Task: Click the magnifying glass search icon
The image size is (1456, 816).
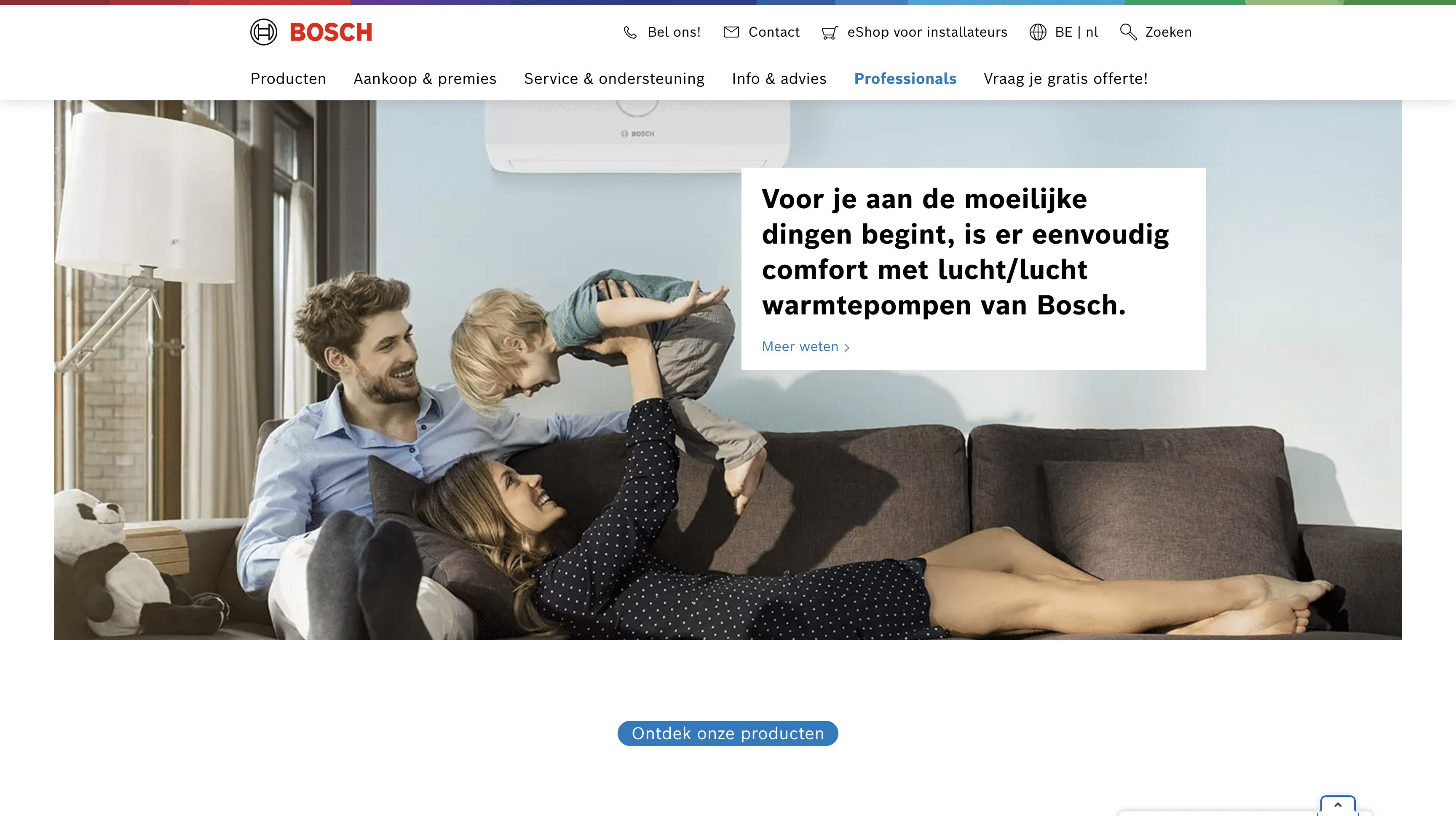Action: (x=1128, y=32)
